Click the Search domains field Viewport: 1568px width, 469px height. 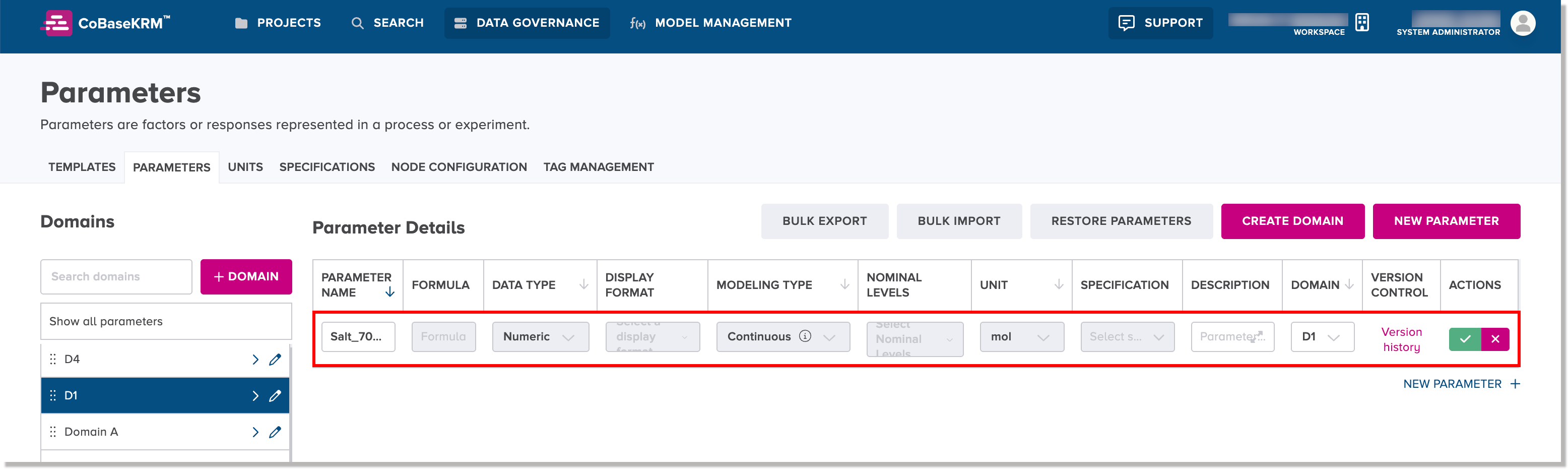[116, 276]
